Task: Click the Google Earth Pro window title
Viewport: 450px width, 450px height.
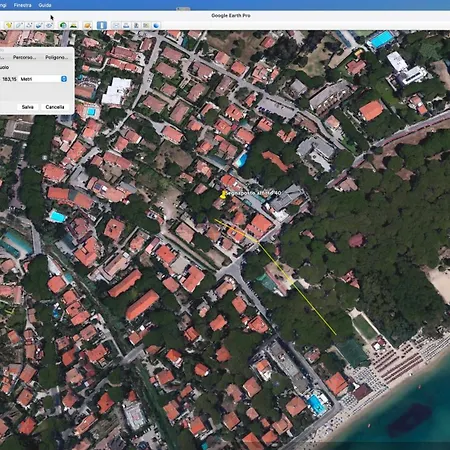Action: click(x=231, y=15)
